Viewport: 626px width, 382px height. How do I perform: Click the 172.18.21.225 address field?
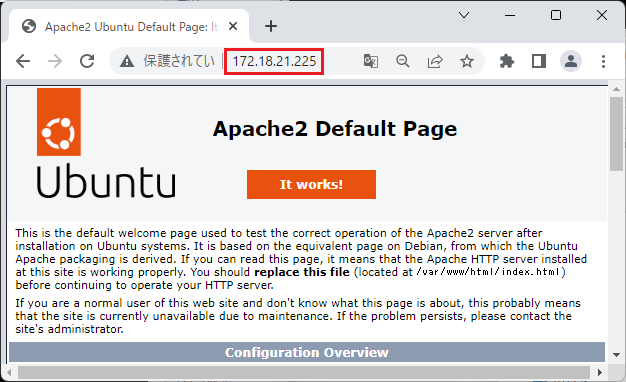point(274,61)
